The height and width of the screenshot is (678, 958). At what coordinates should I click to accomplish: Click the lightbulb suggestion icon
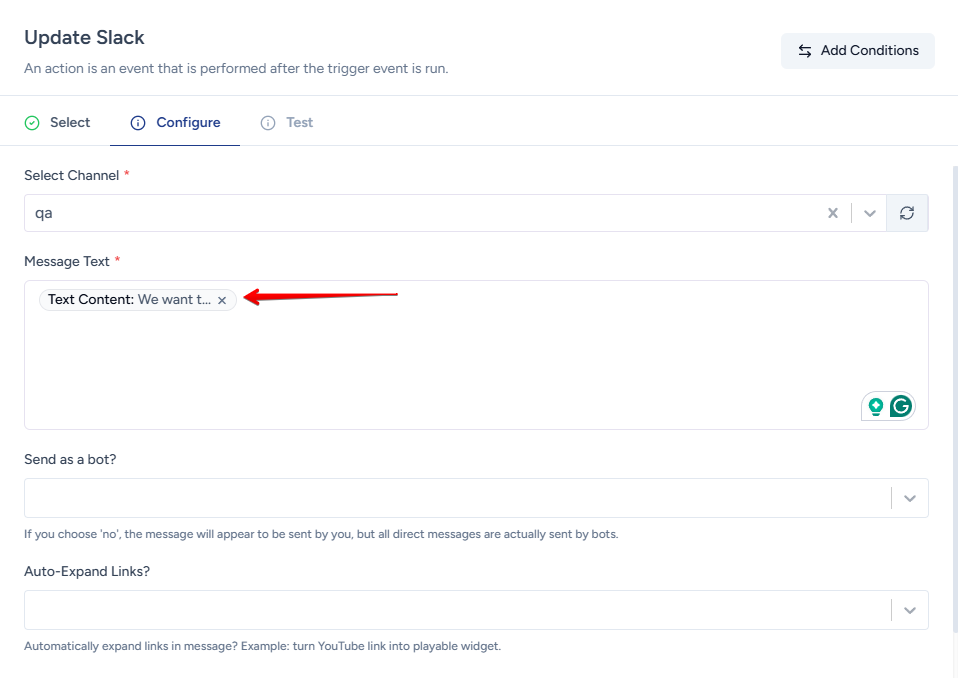[876, 406]
